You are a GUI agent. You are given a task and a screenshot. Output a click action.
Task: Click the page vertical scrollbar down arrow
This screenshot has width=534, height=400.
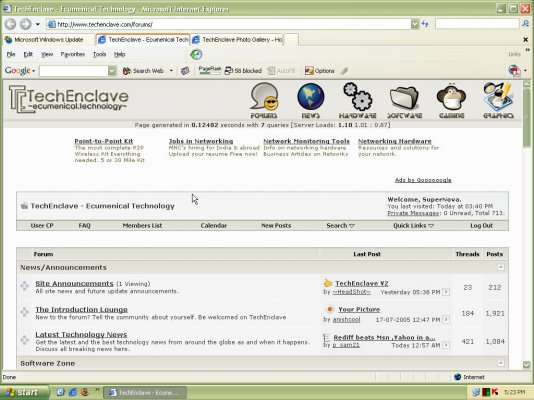tap(527, 364)
